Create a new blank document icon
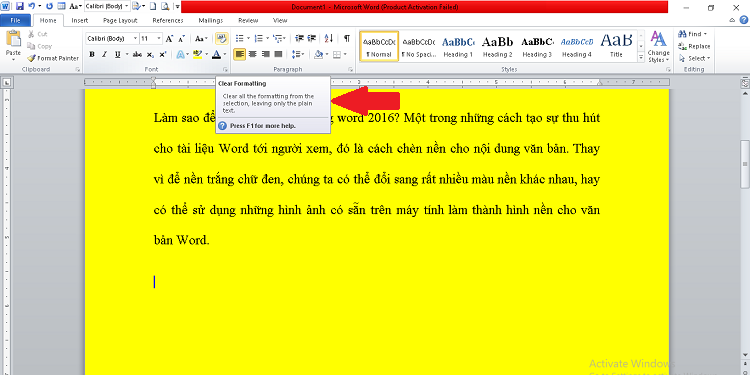Screen dimensions: 750x375 click(x=153, y=7)
